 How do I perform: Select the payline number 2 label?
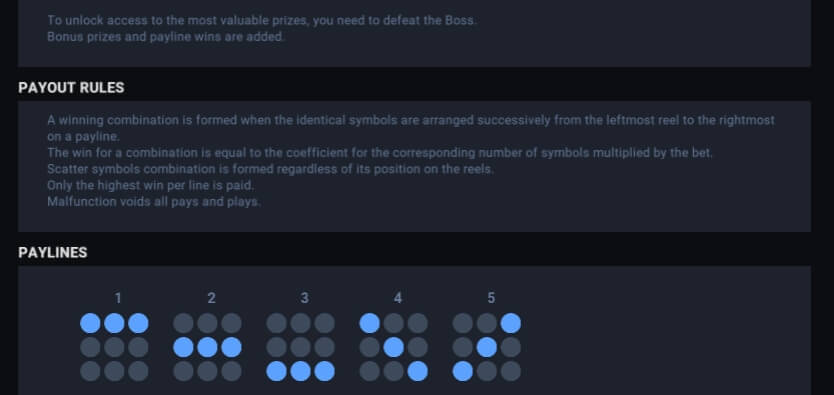[x=211, y=298]
